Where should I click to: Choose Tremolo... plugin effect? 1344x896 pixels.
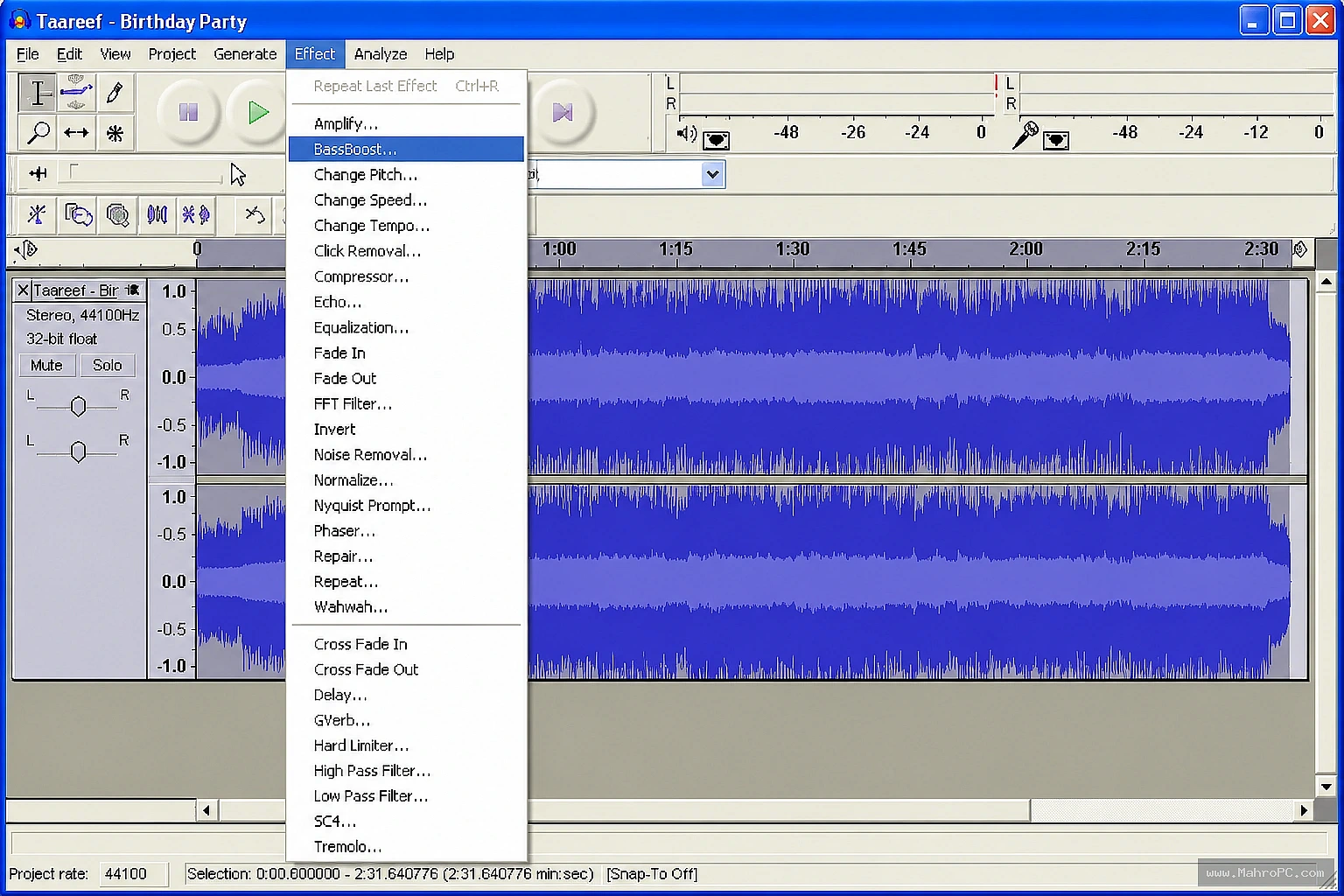click(406, 847)
